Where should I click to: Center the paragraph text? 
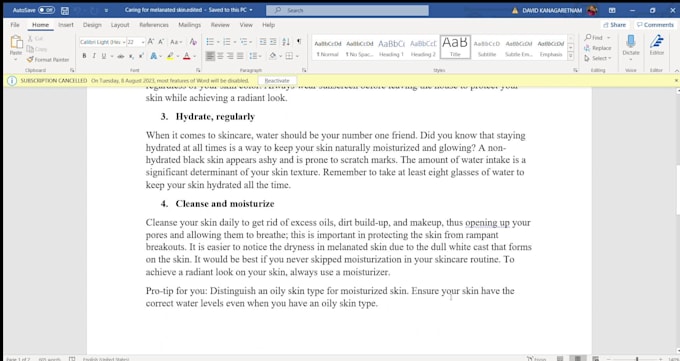click(220, 56)
